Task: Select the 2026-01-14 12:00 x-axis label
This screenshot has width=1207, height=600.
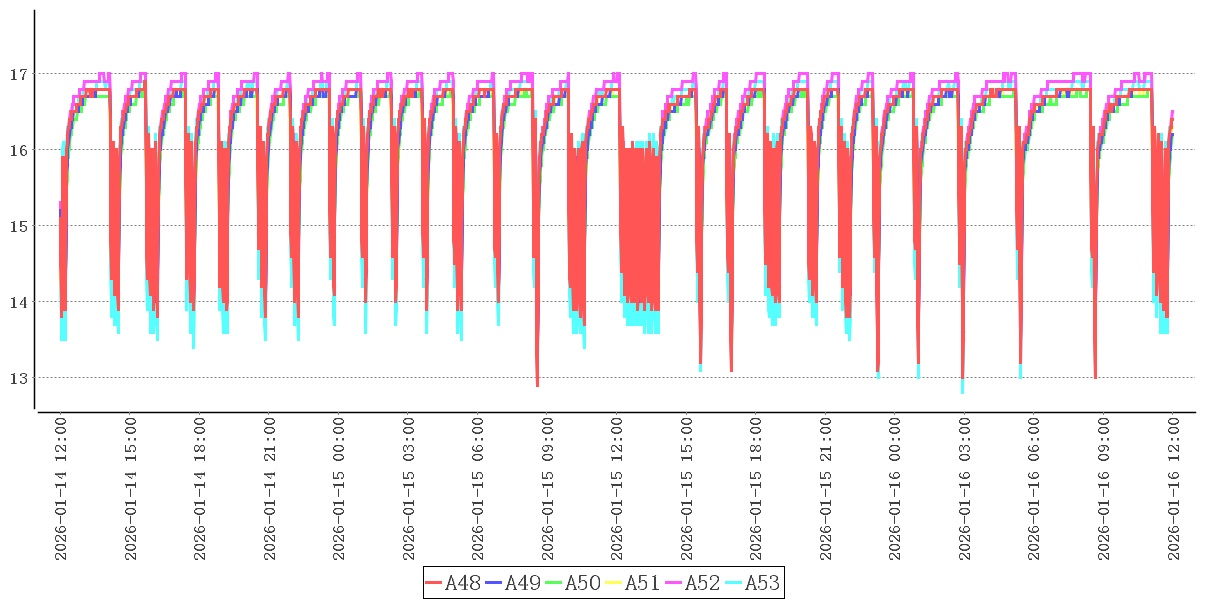Action: (60, 489)
